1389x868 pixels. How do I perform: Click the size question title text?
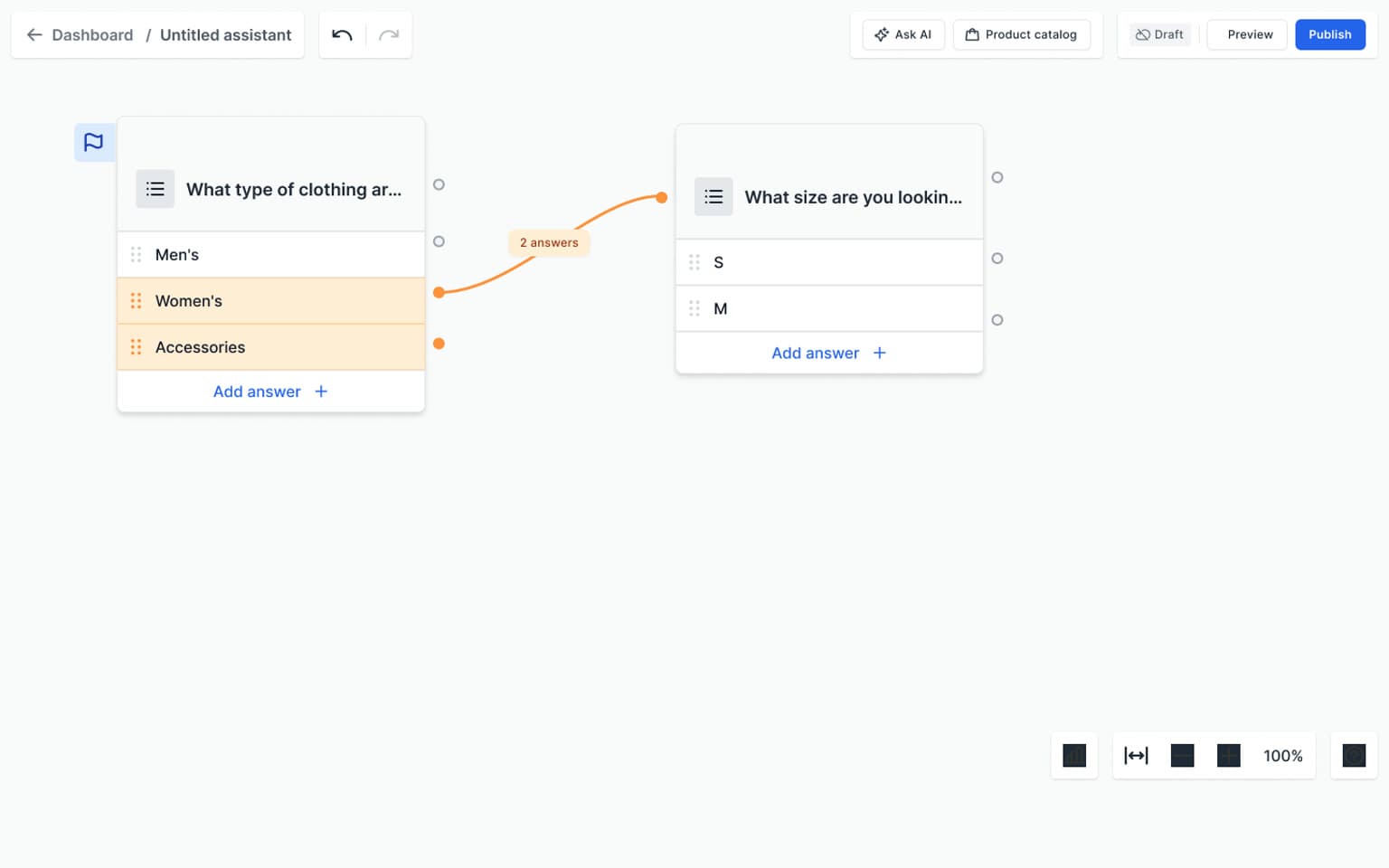click(853, 197)
